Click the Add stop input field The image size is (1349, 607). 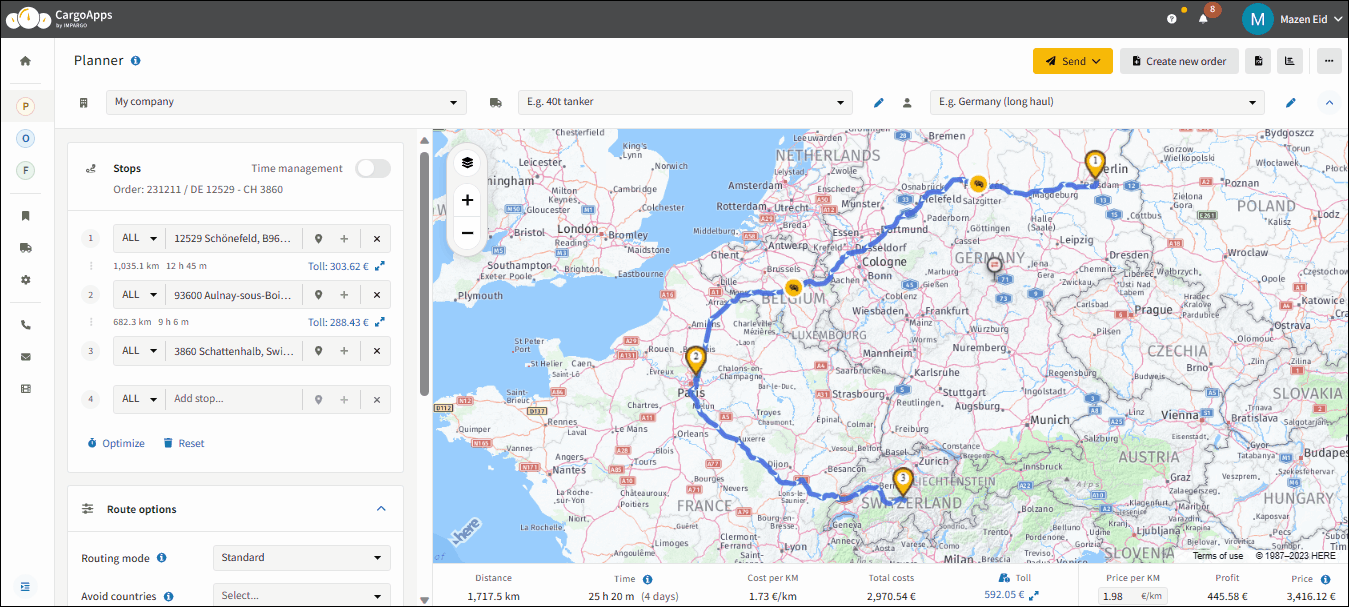coord(233,399)
